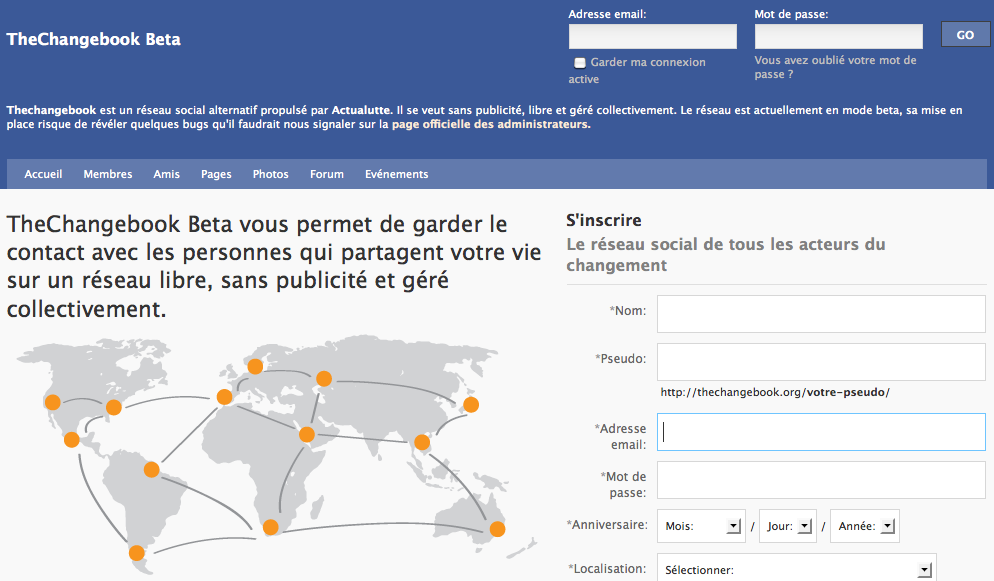Image resolution: width=994 pixels, height=581 pixels.
Task: Go to the Accueil tab
Action: (43, 174)
